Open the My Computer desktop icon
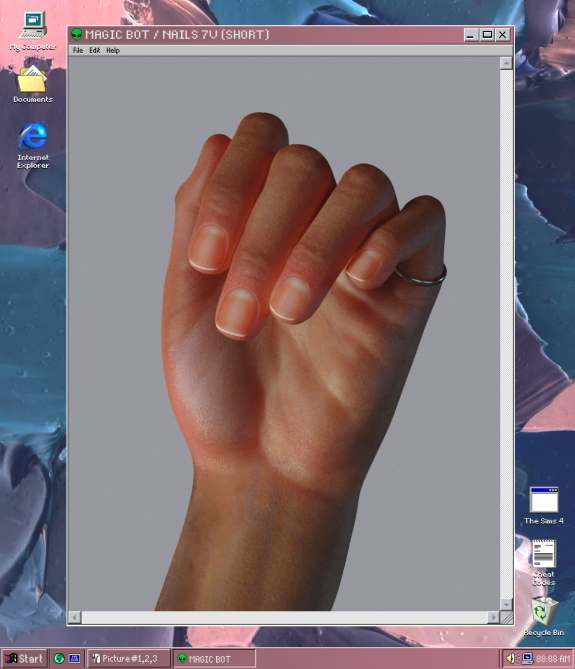This screenshot has width=575, height=669. pyautogui.click(x=33, y=31)
